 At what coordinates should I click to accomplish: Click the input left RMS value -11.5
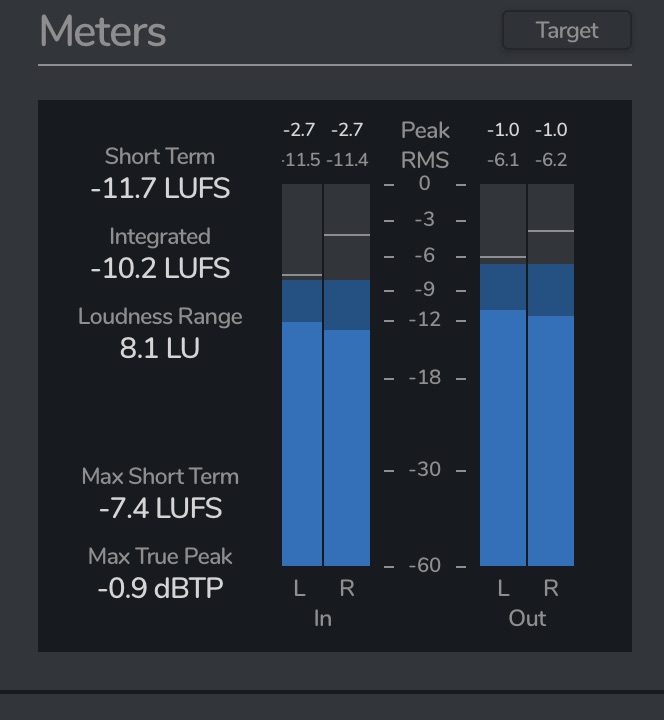click(300, 160)
